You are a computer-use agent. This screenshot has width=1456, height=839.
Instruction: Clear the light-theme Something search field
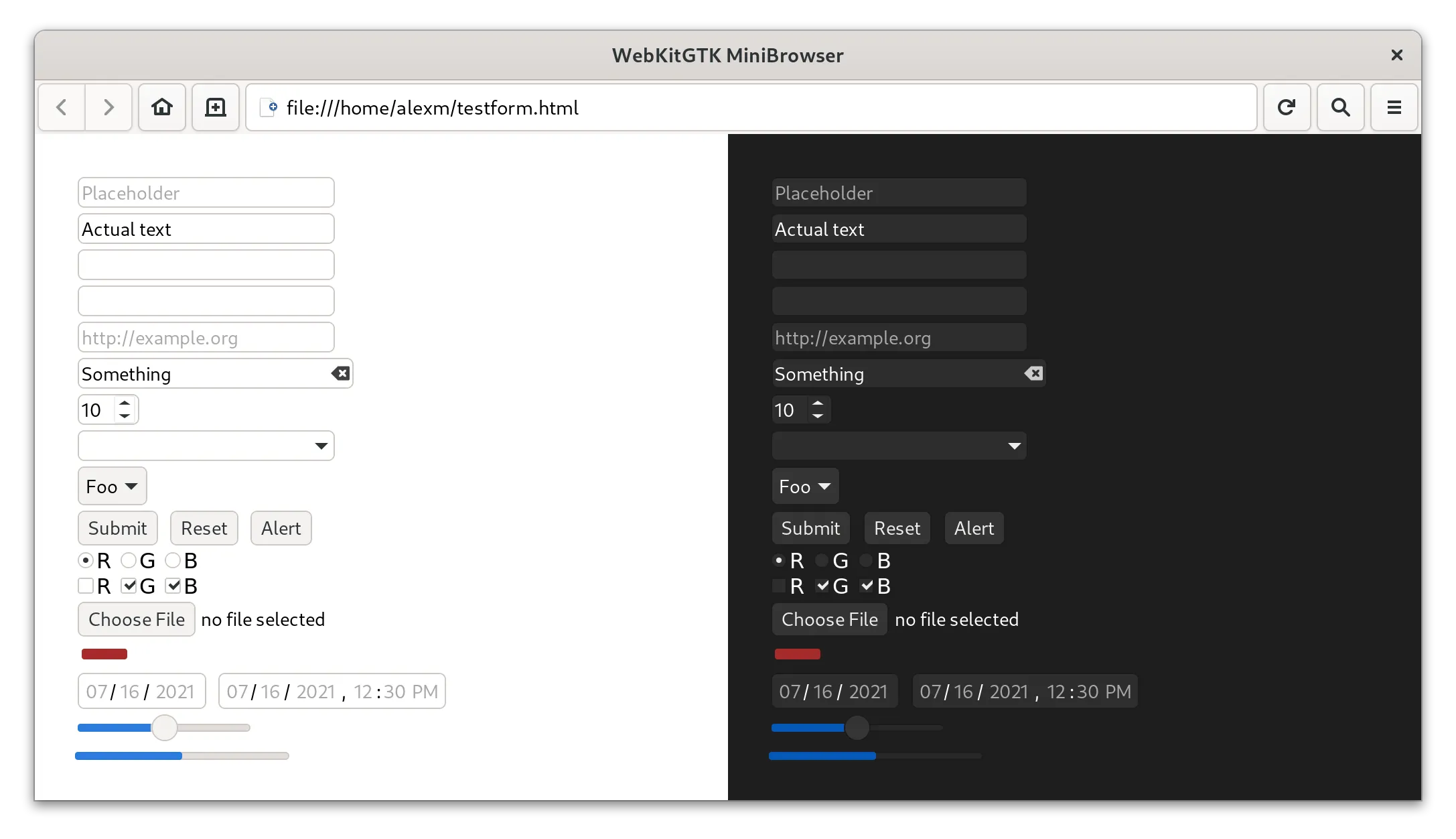pyautogui.click(x=340, y=373)
